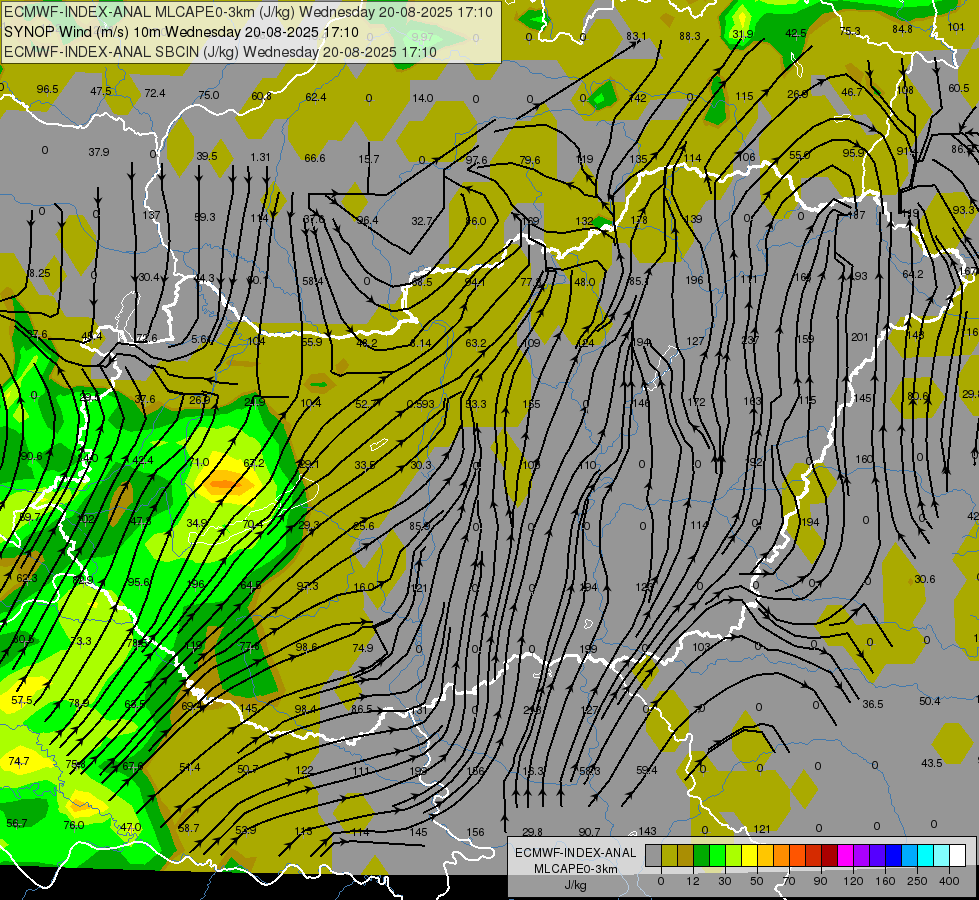Pick the lime yellow-green legend swatch

pyautogui.click(x=733, y=855)
